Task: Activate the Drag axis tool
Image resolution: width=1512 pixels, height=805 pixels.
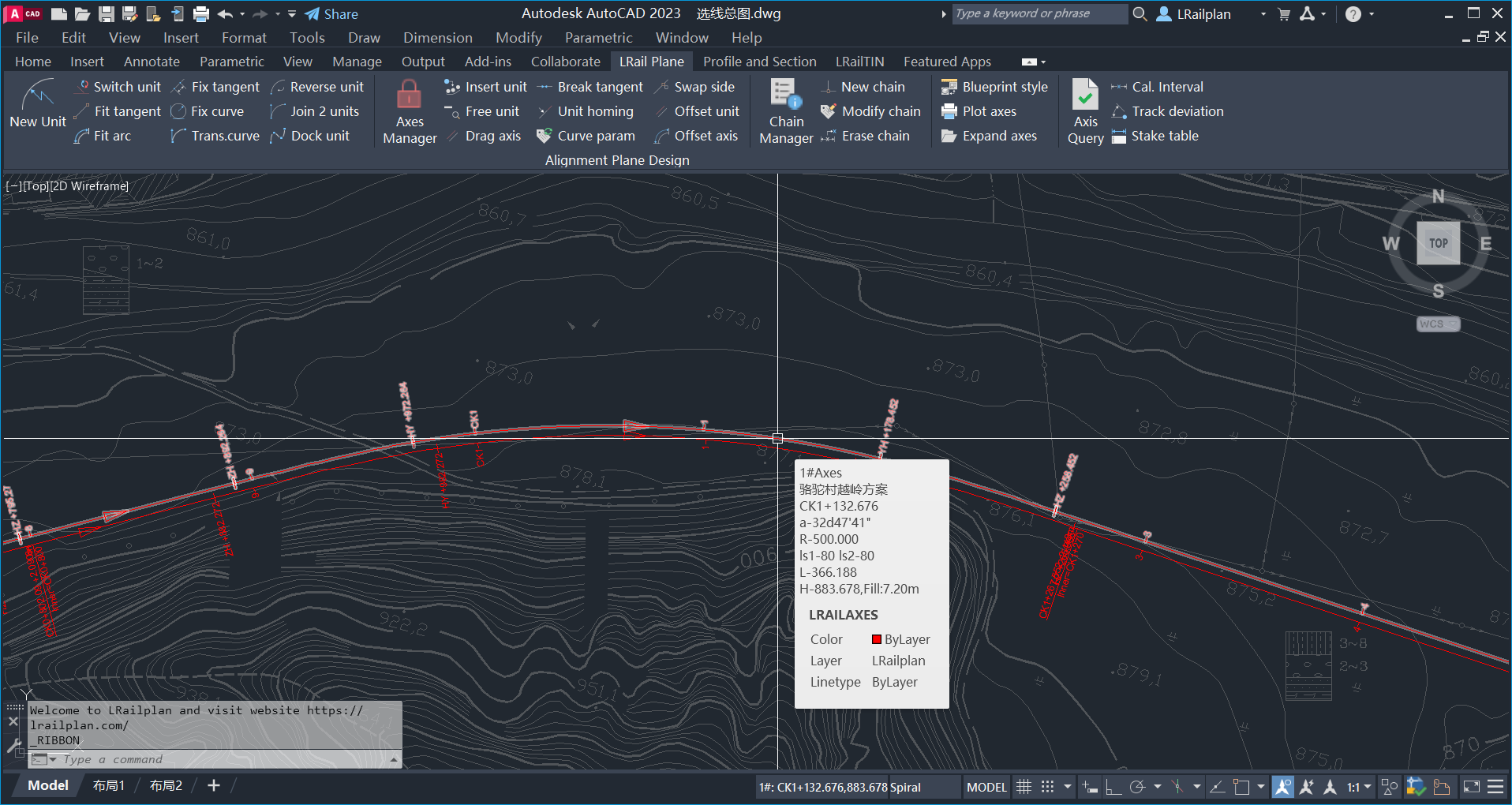Action: point(483,136)
